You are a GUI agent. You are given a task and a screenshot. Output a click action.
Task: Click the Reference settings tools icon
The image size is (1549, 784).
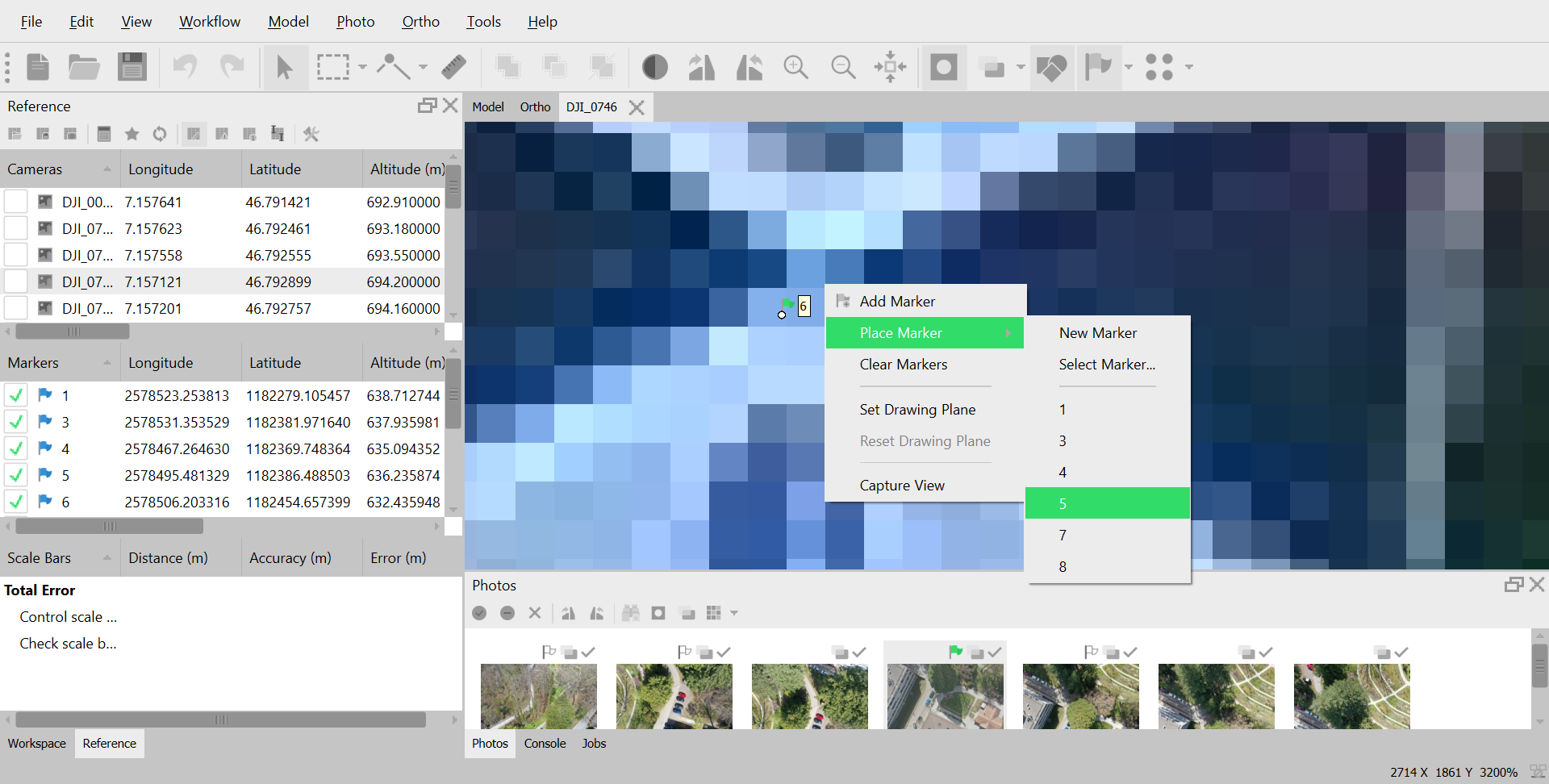pos(311,134)
